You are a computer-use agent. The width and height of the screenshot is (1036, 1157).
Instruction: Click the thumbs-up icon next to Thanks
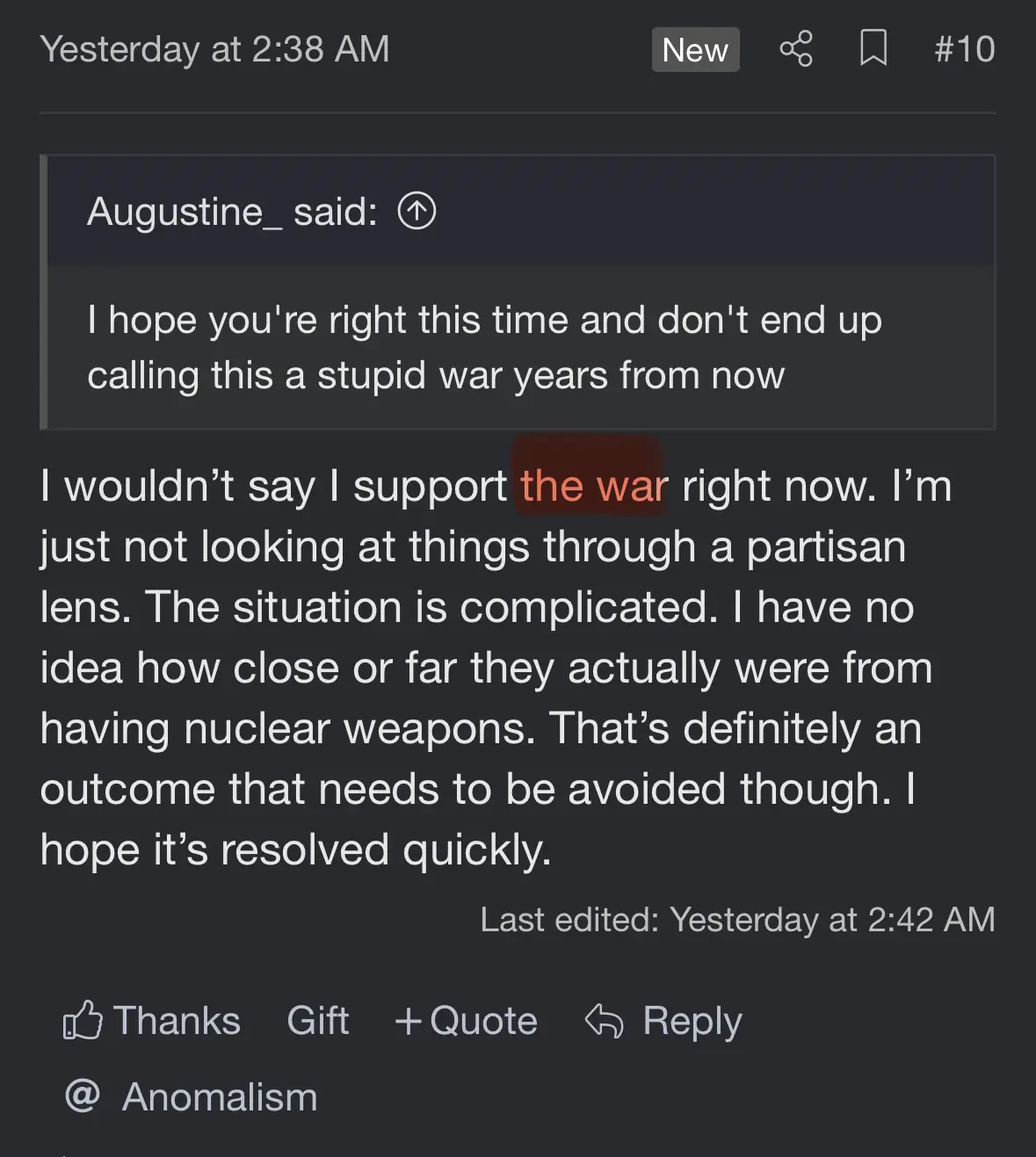83,1021
